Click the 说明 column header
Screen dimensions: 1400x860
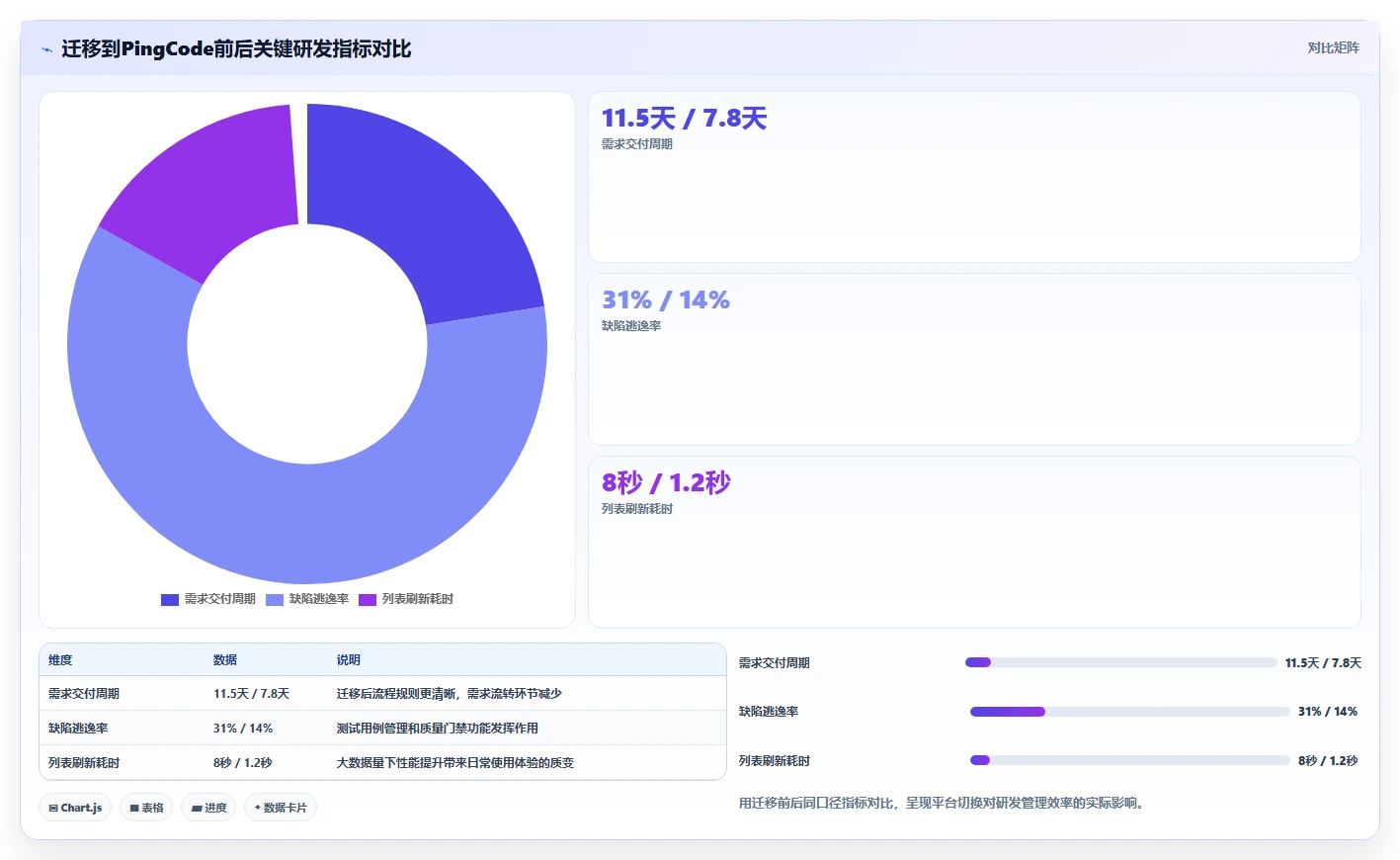349,660
